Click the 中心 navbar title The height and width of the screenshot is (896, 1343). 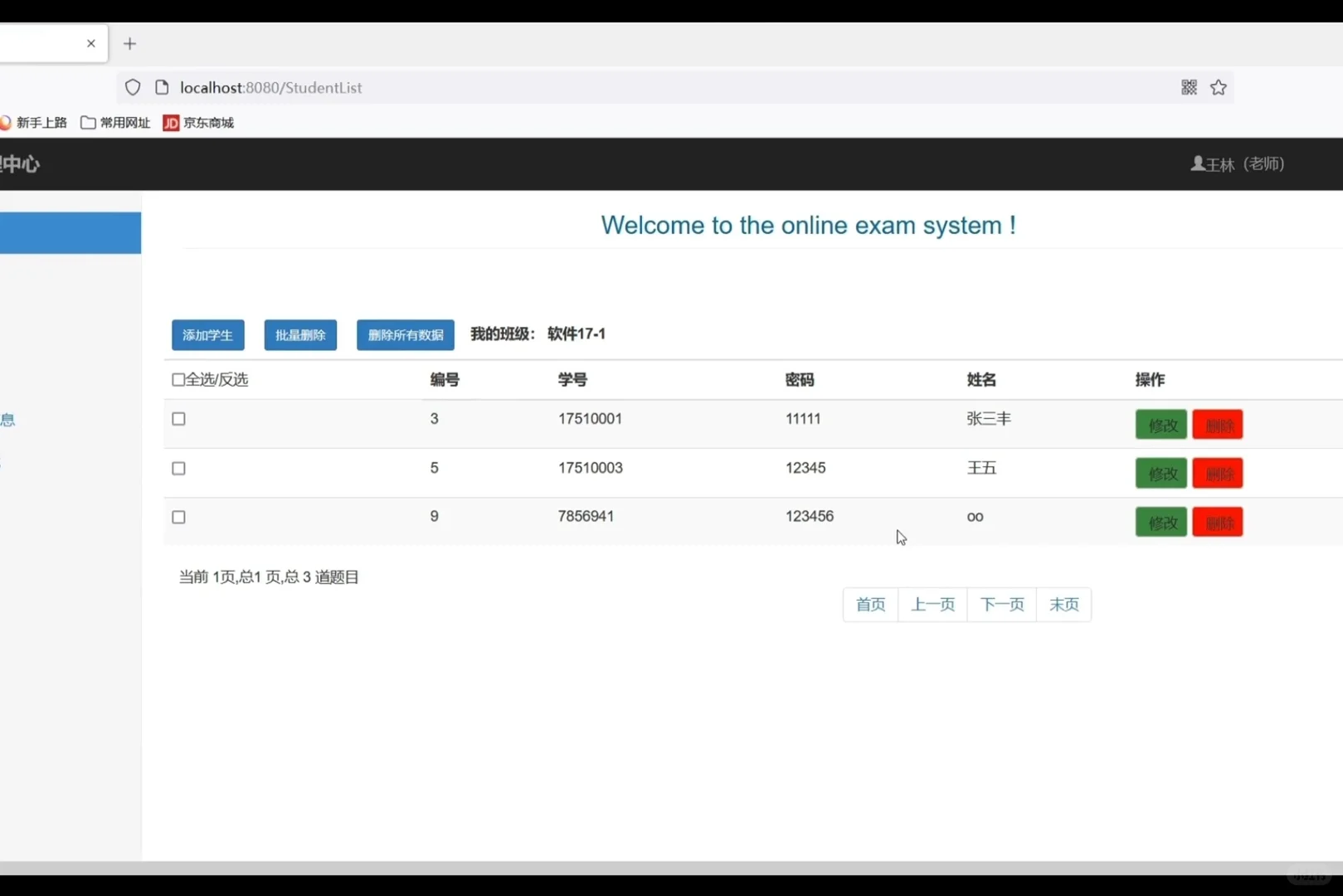tap(20, 164)
